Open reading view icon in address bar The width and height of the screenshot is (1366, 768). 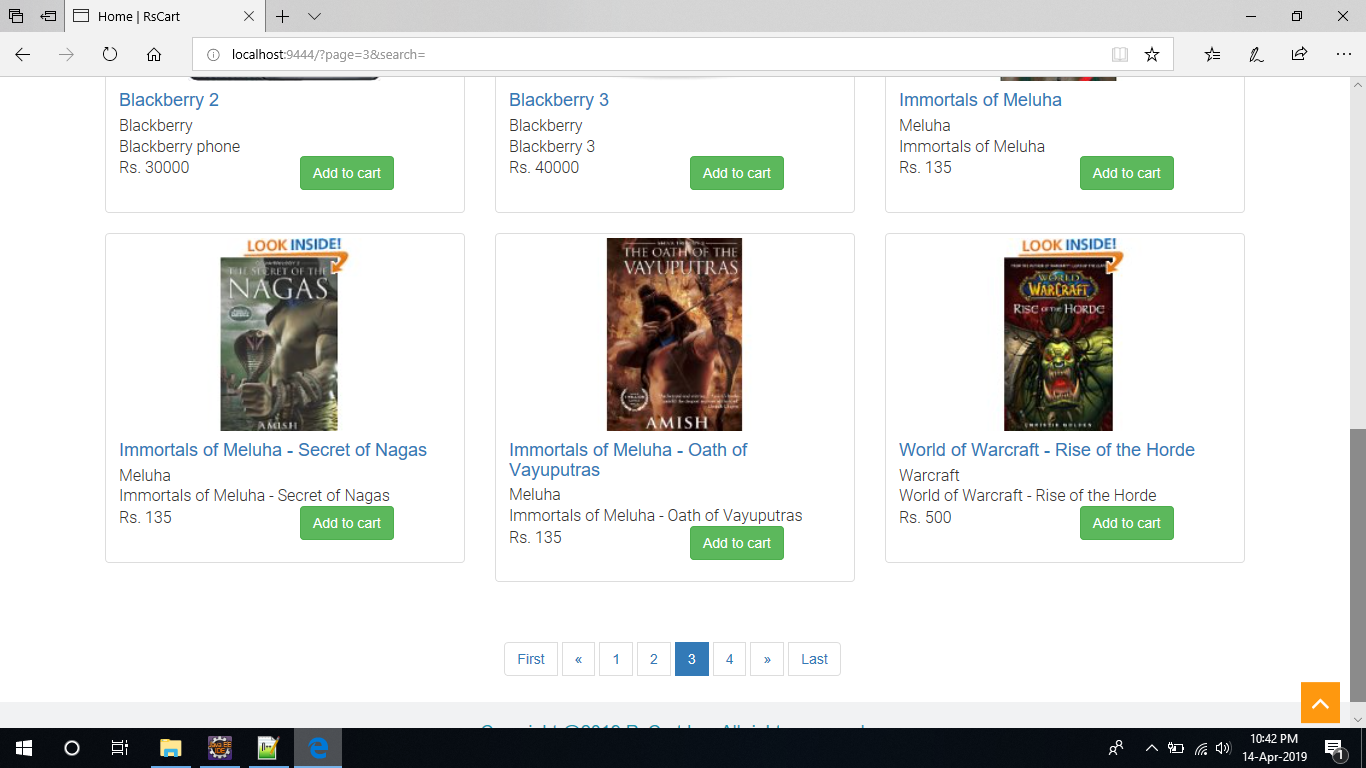(1120, 54)
